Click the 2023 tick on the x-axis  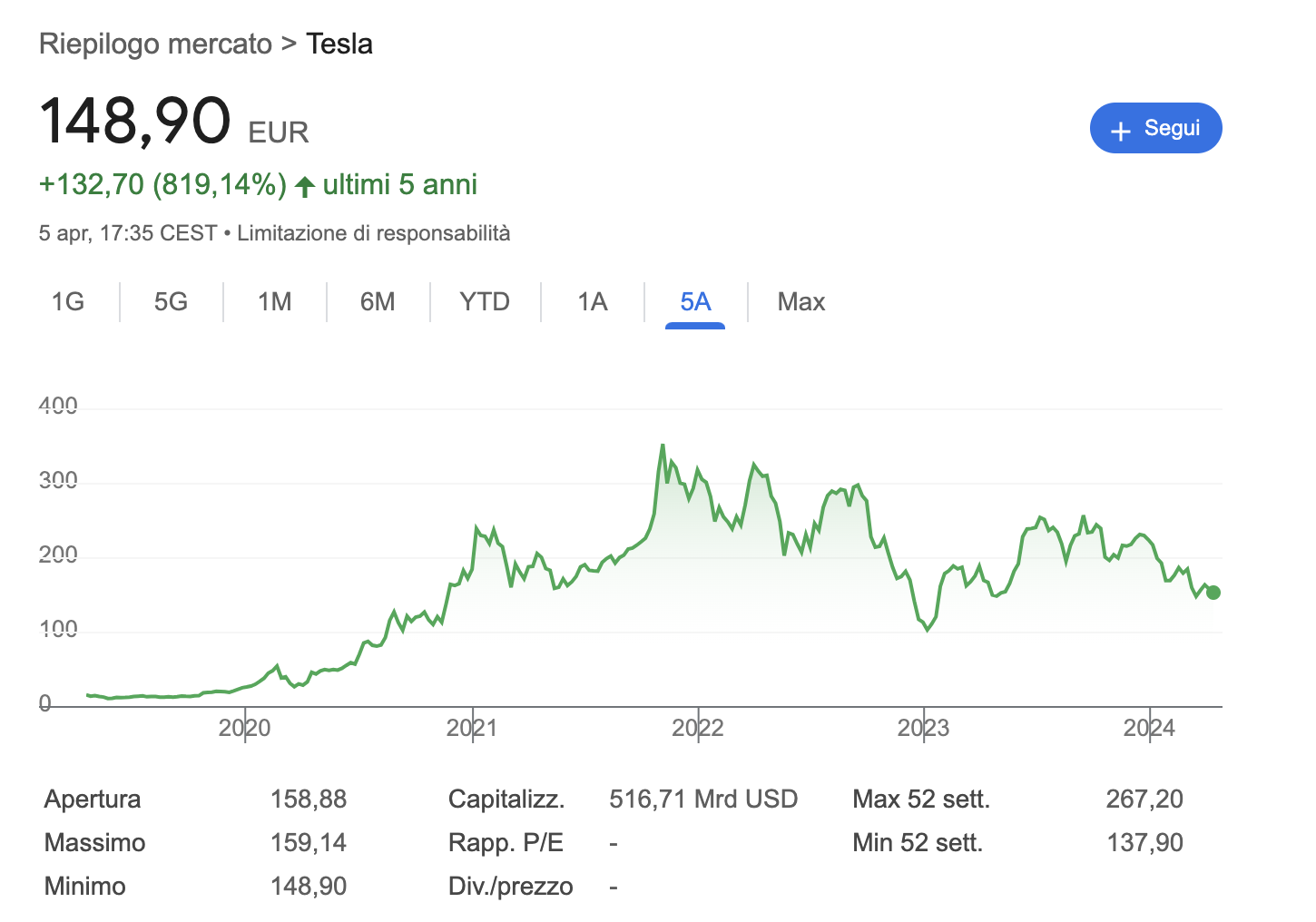tap(923, 727)
